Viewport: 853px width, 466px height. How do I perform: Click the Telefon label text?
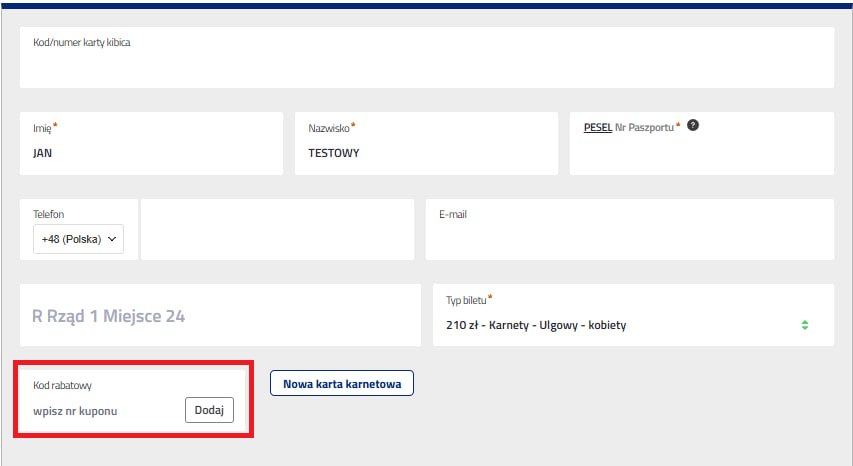[x=49, y=214]
